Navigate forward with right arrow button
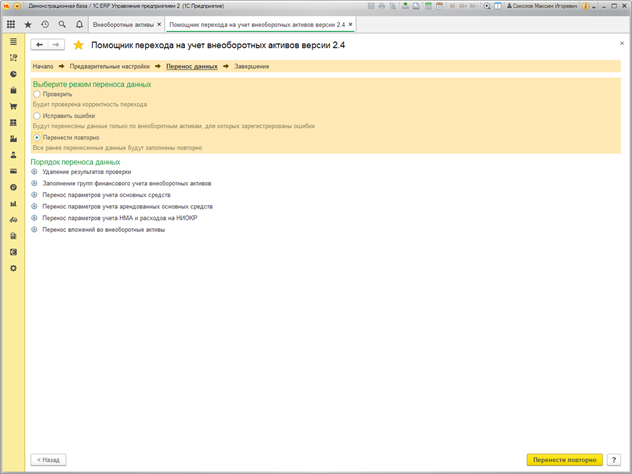The height and width of the screenshot is (474, 632). point(56,45)
